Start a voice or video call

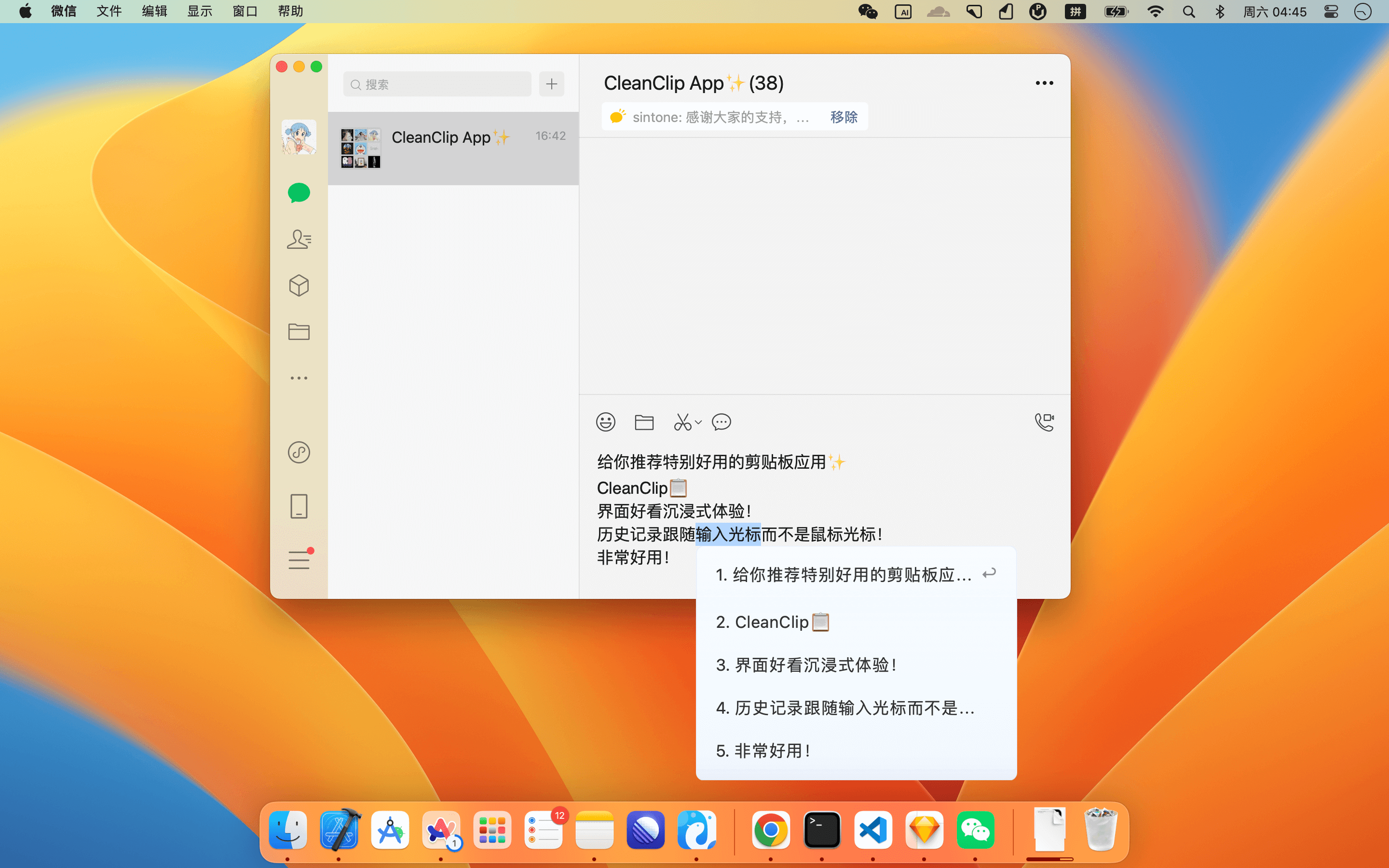[x=1044, y=422]
